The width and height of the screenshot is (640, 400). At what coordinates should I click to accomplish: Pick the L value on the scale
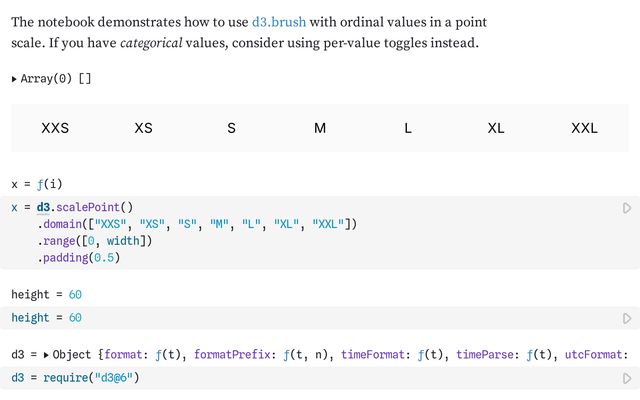coord(408,128)
